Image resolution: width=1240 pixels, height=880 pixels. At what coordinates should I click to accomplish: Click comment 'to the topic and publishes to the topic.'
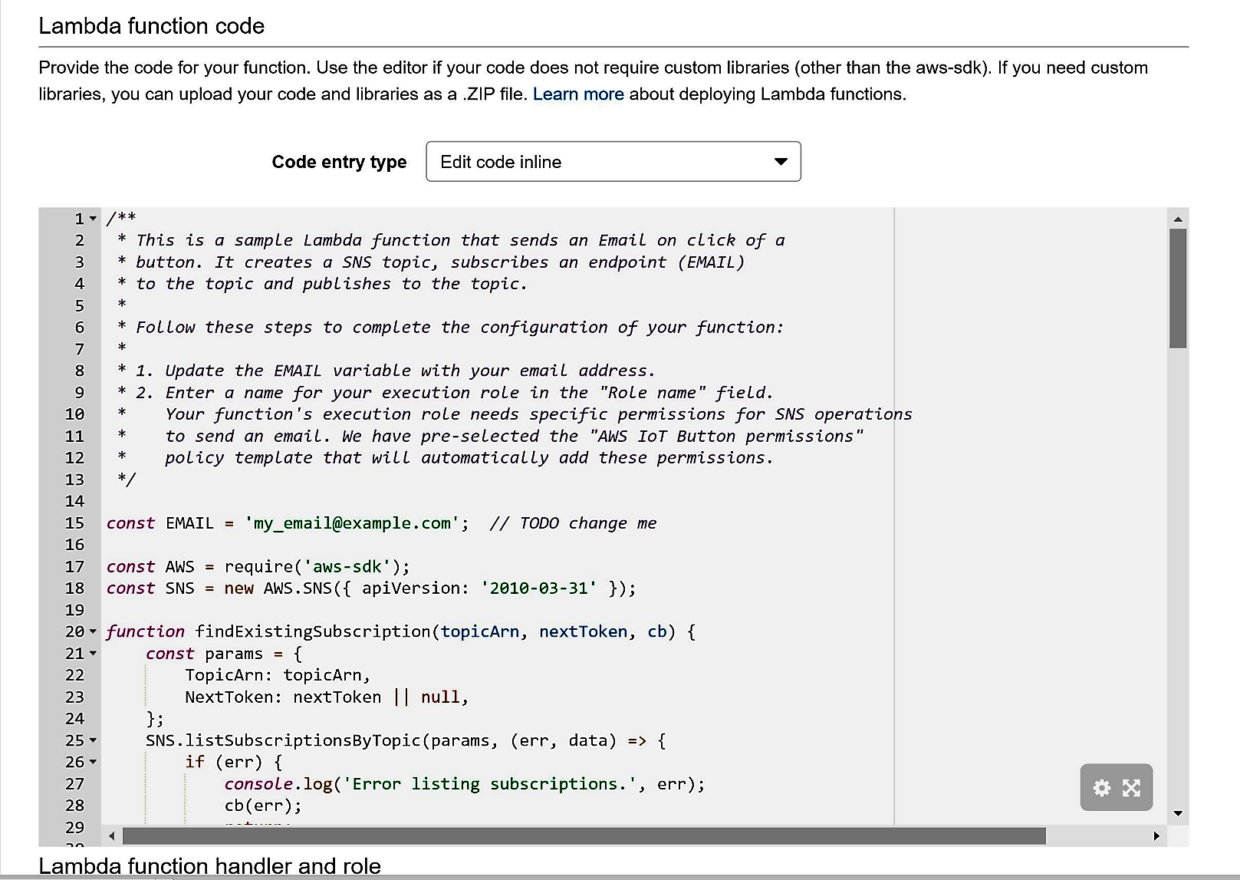331,284
